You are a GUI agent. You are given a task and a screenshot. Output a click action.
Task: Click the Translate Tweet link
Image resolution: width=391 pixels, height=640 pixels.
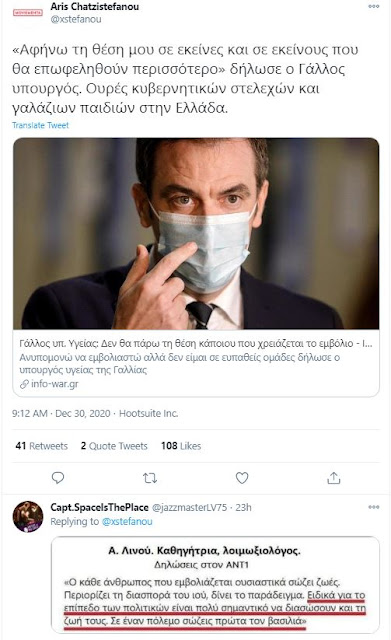click(40, 125)
